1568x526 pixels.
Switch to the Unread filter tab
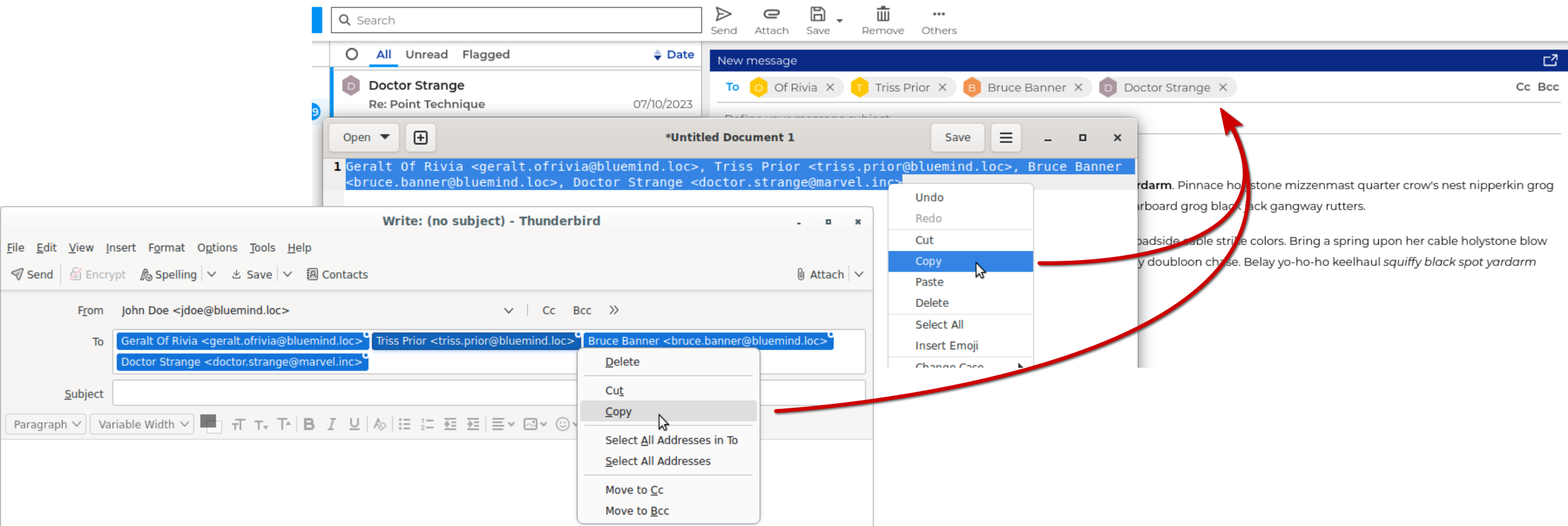(x=426, y=54)
